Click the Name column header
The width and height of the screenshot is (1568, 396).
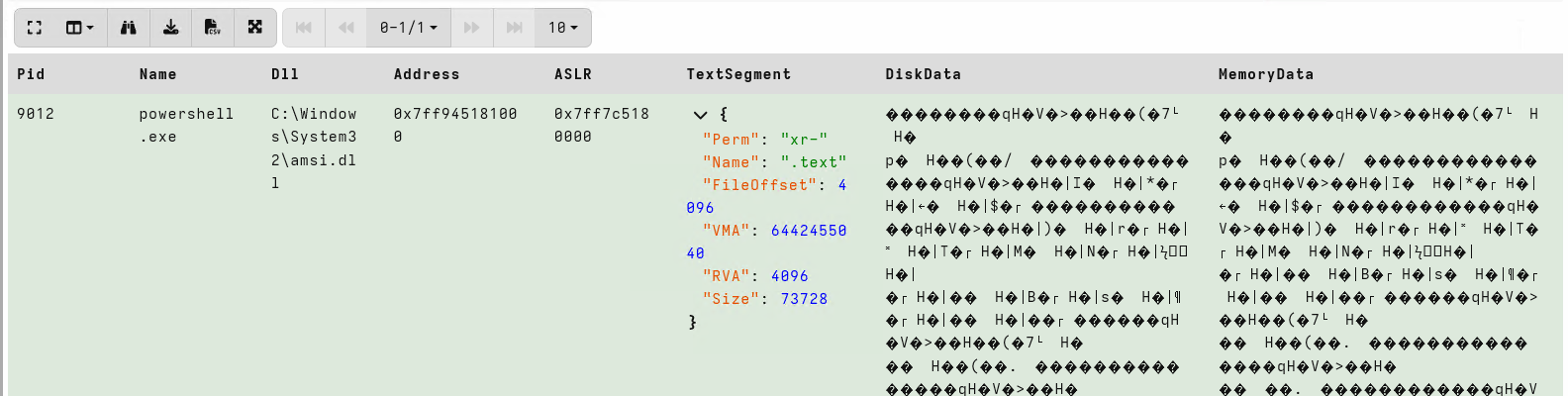pyautogui.click(x=157, y=74)
